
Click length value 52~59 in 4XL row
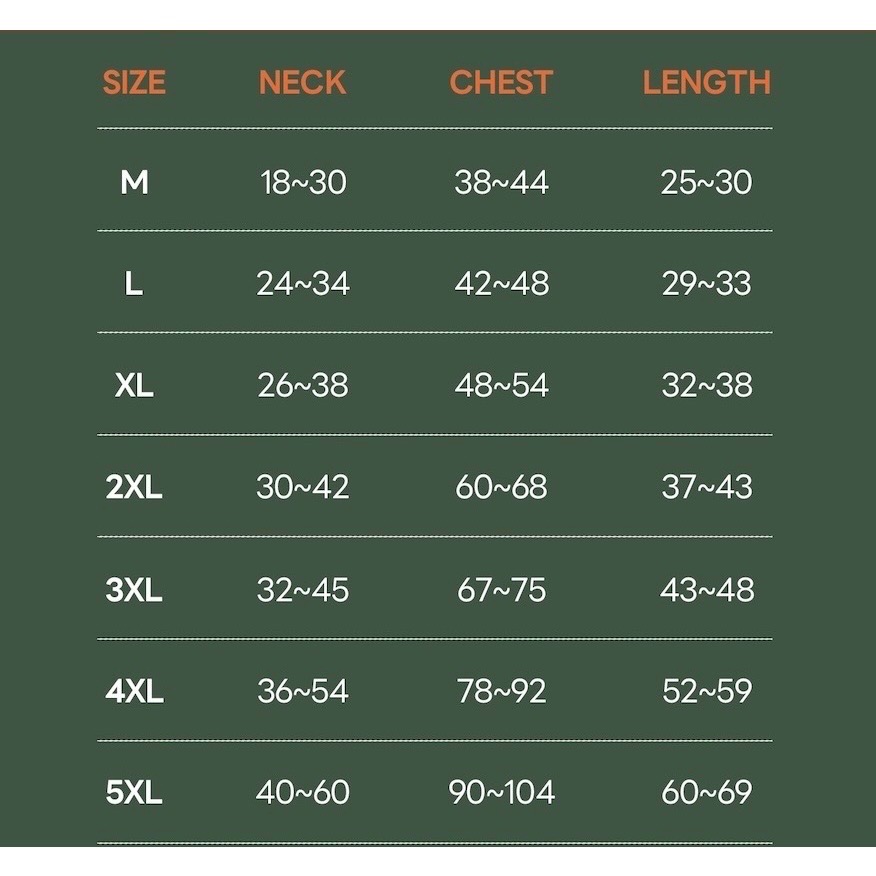[x=706, y=691]
